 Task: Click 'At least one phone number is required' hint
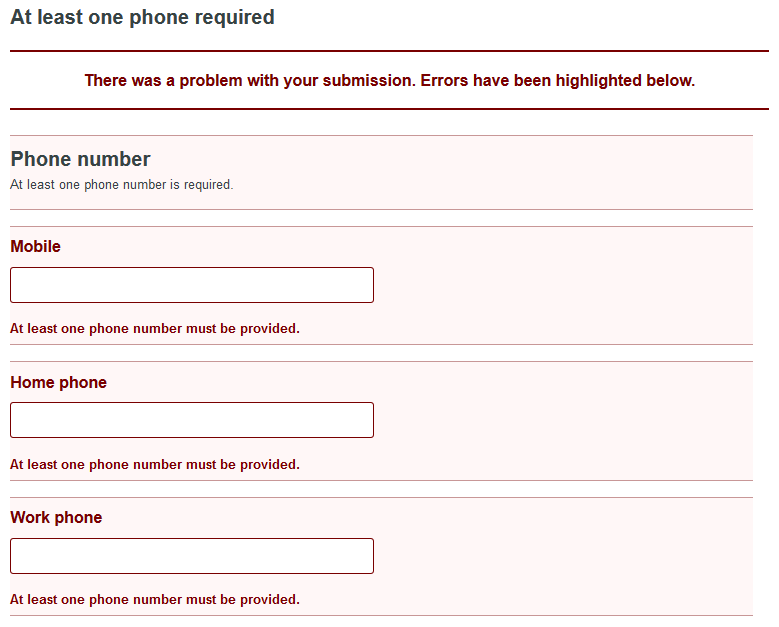[x=122, y=185]
